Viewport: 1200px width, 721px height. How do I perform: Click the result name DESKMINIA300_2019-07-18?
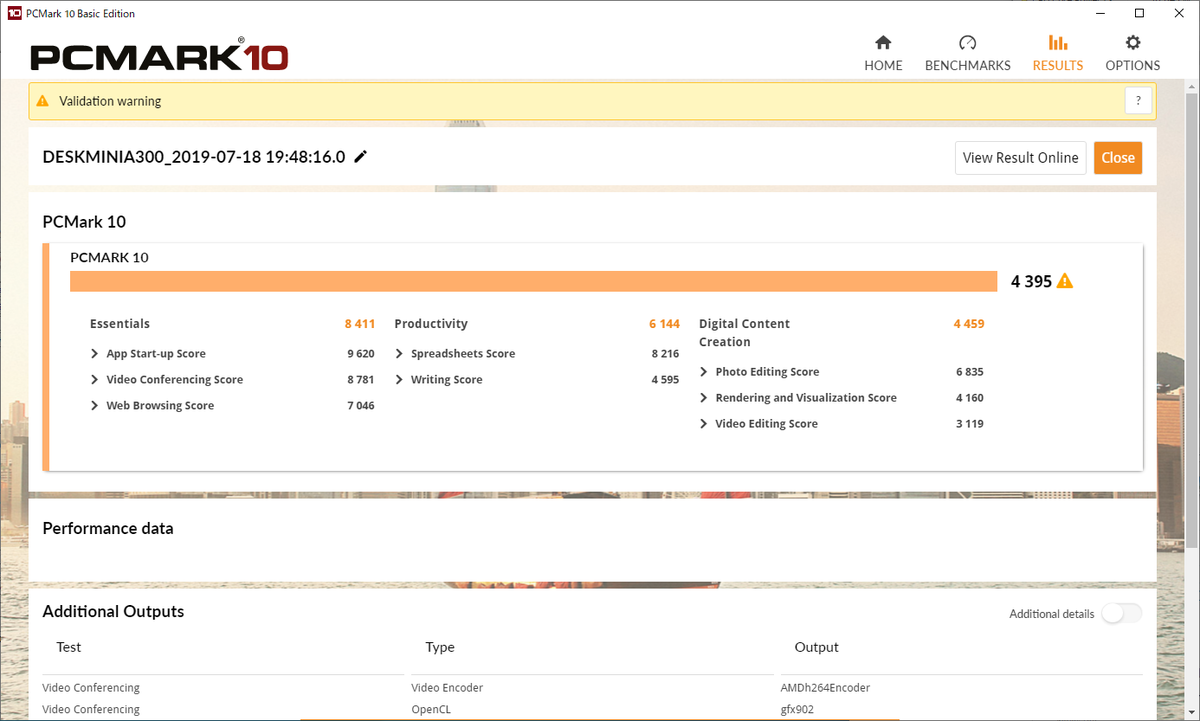[194, 157]
